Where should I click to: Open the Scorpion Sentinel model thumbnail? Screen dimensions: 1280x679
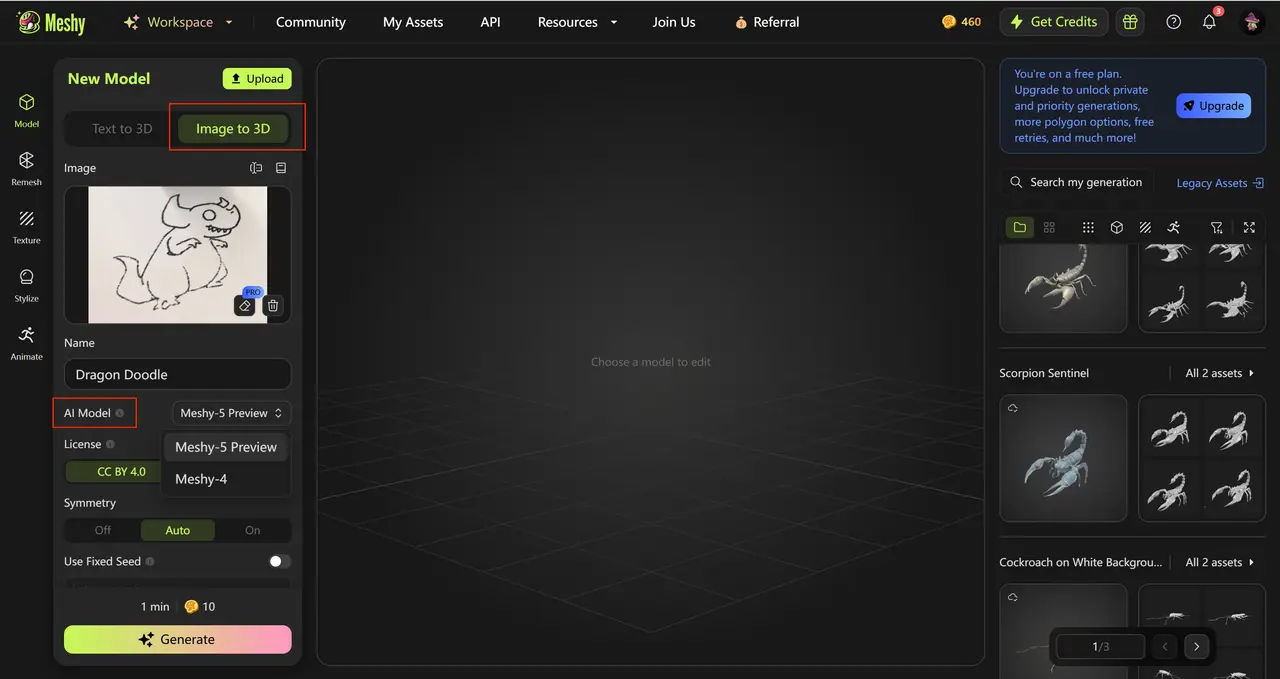tap(1063, 458)
